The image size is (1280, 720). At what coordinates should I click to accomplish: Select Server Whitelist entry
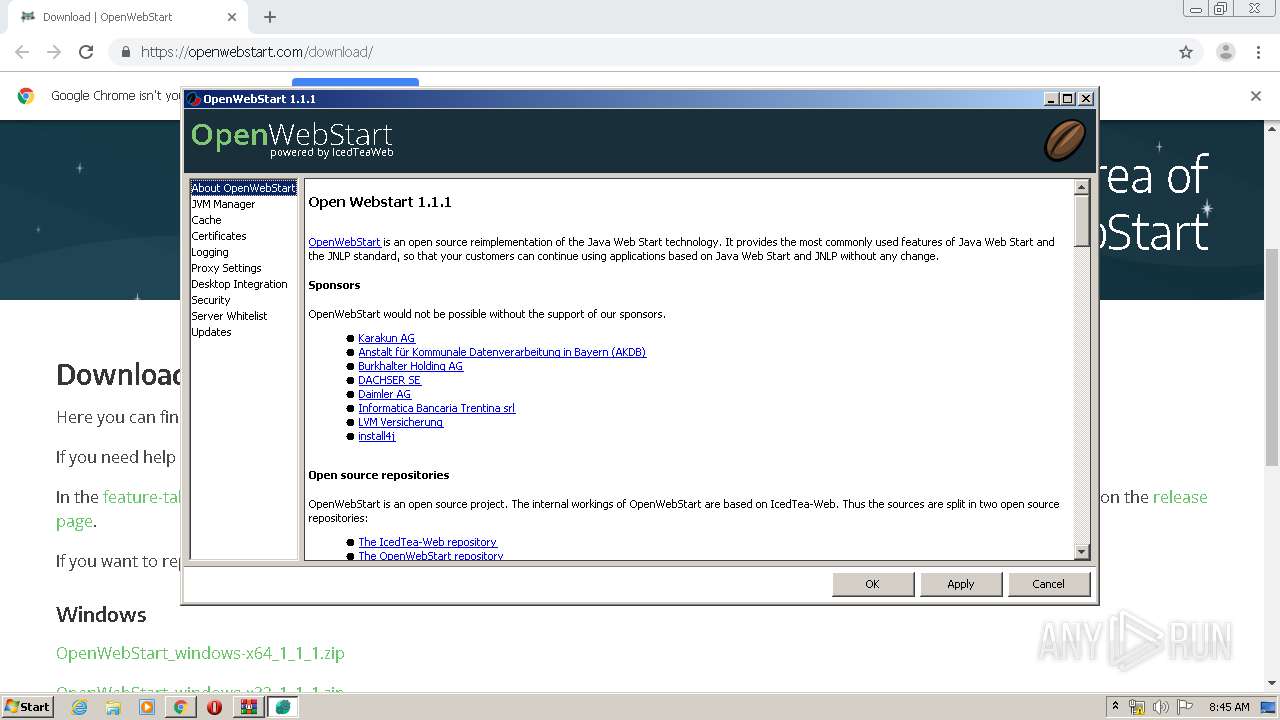[230, 316]
